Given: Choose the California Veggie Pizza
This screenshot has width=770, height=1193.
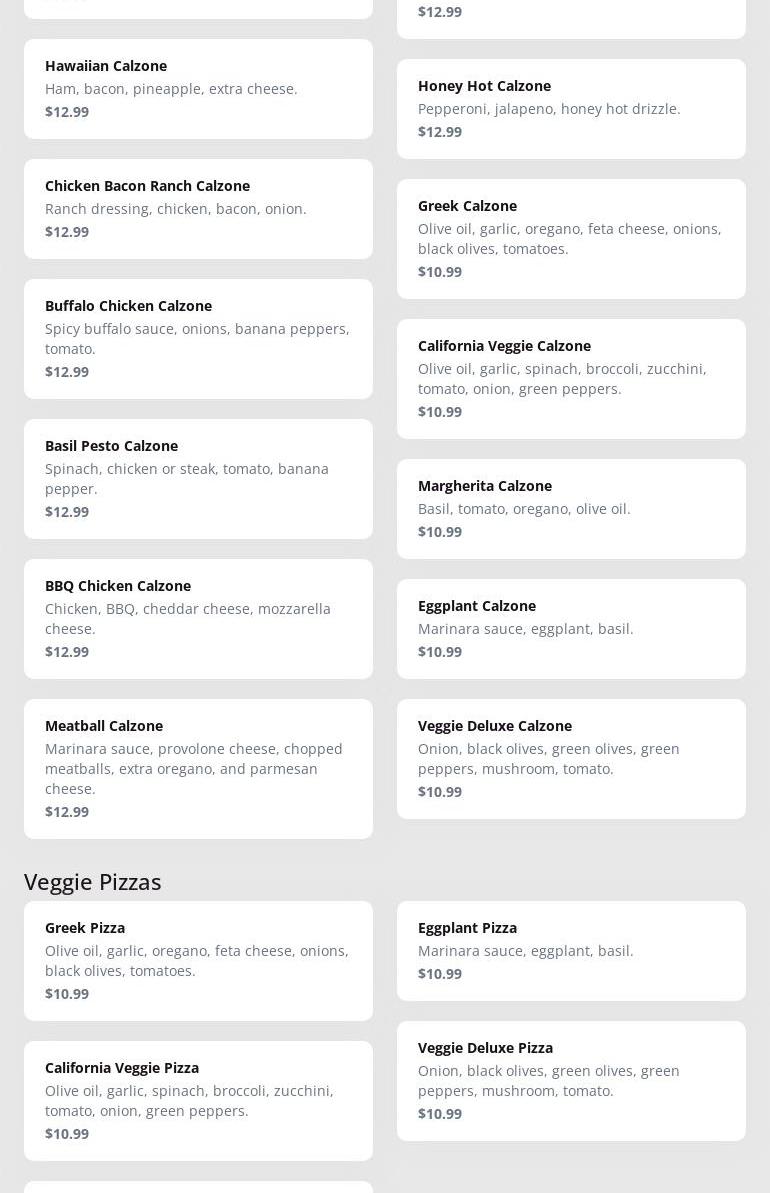Looking at the screenshot, I should coord(198,1100).
